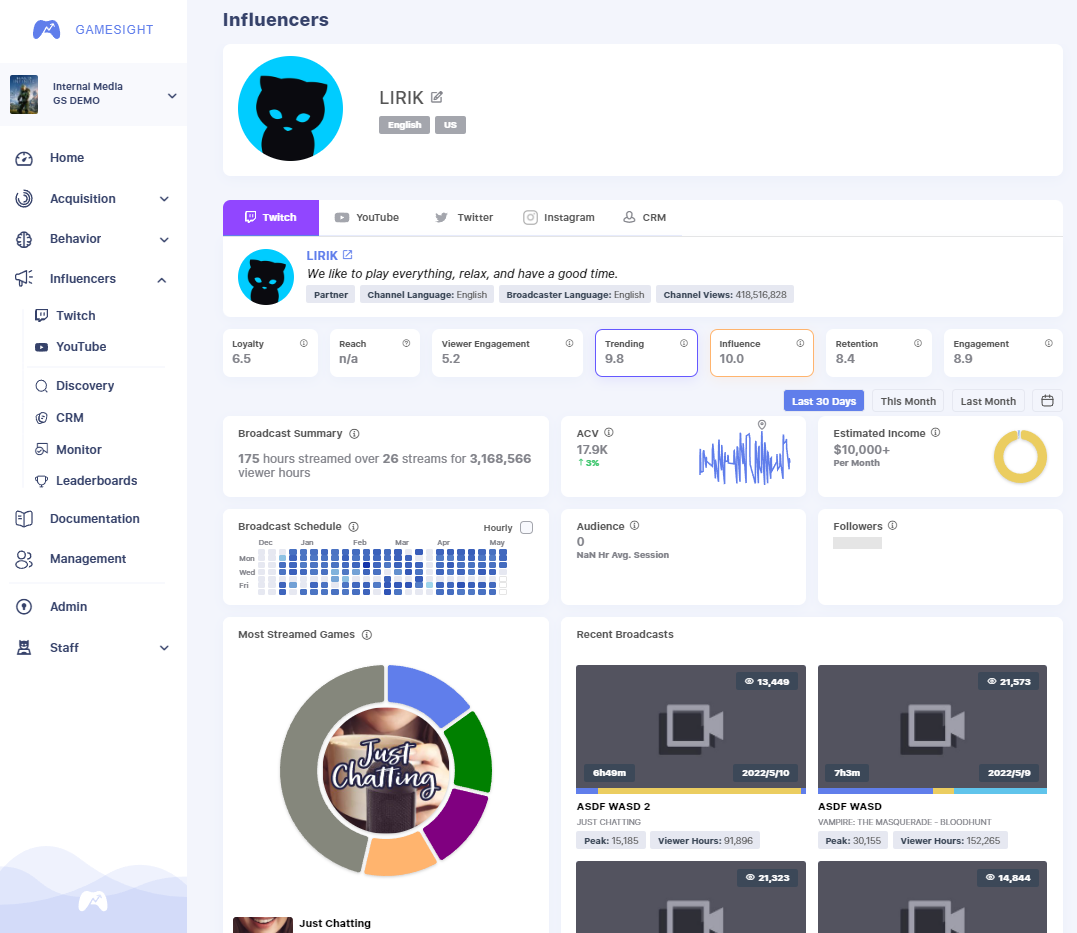Open LIRIK Twitch channel external link icon
This screenshot has height=933, width=1077.
(x=348, y=255)
